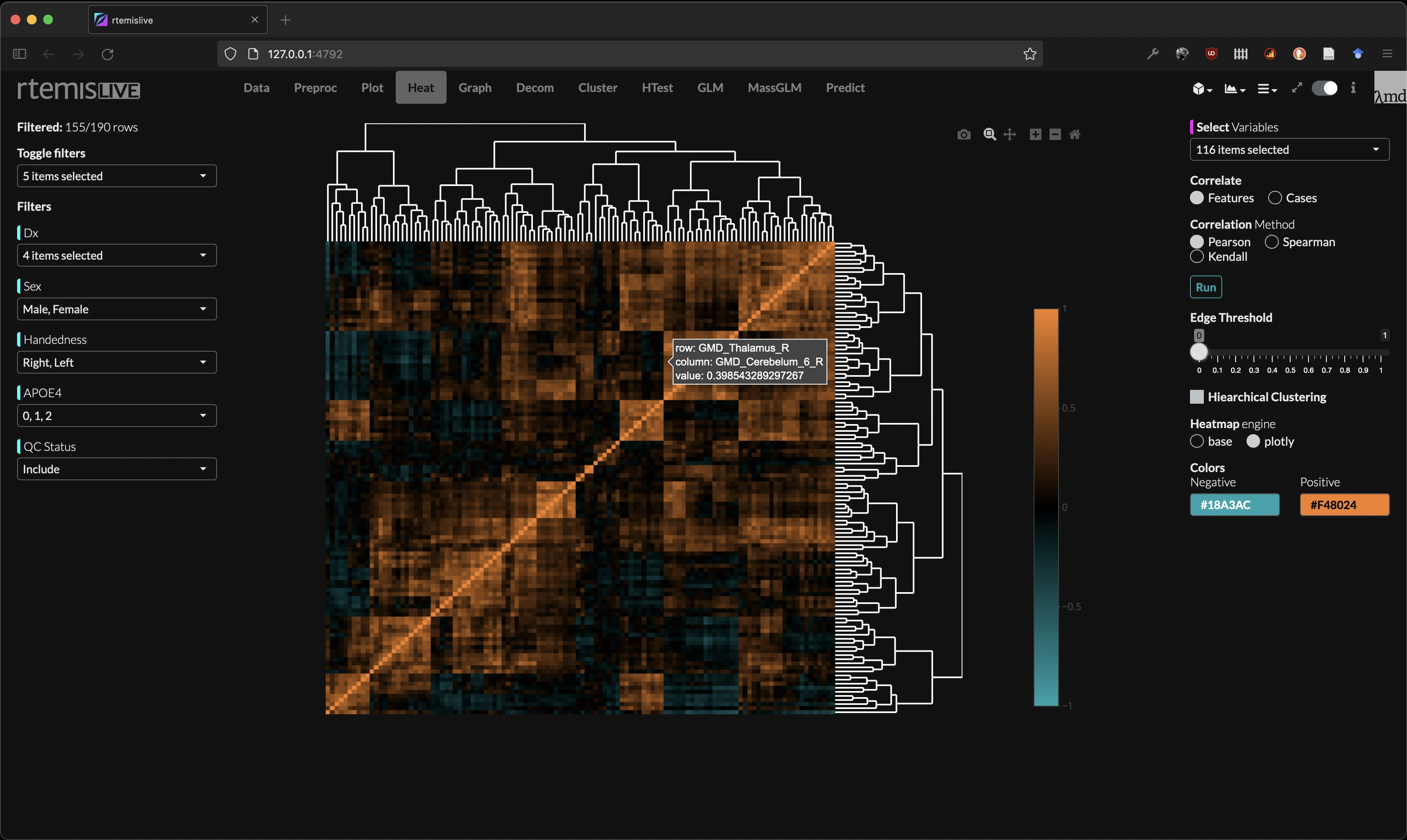This screenshot has width=1407, height=840.
Task: Select the Cases correlate option
Action: click(1275, 198)
